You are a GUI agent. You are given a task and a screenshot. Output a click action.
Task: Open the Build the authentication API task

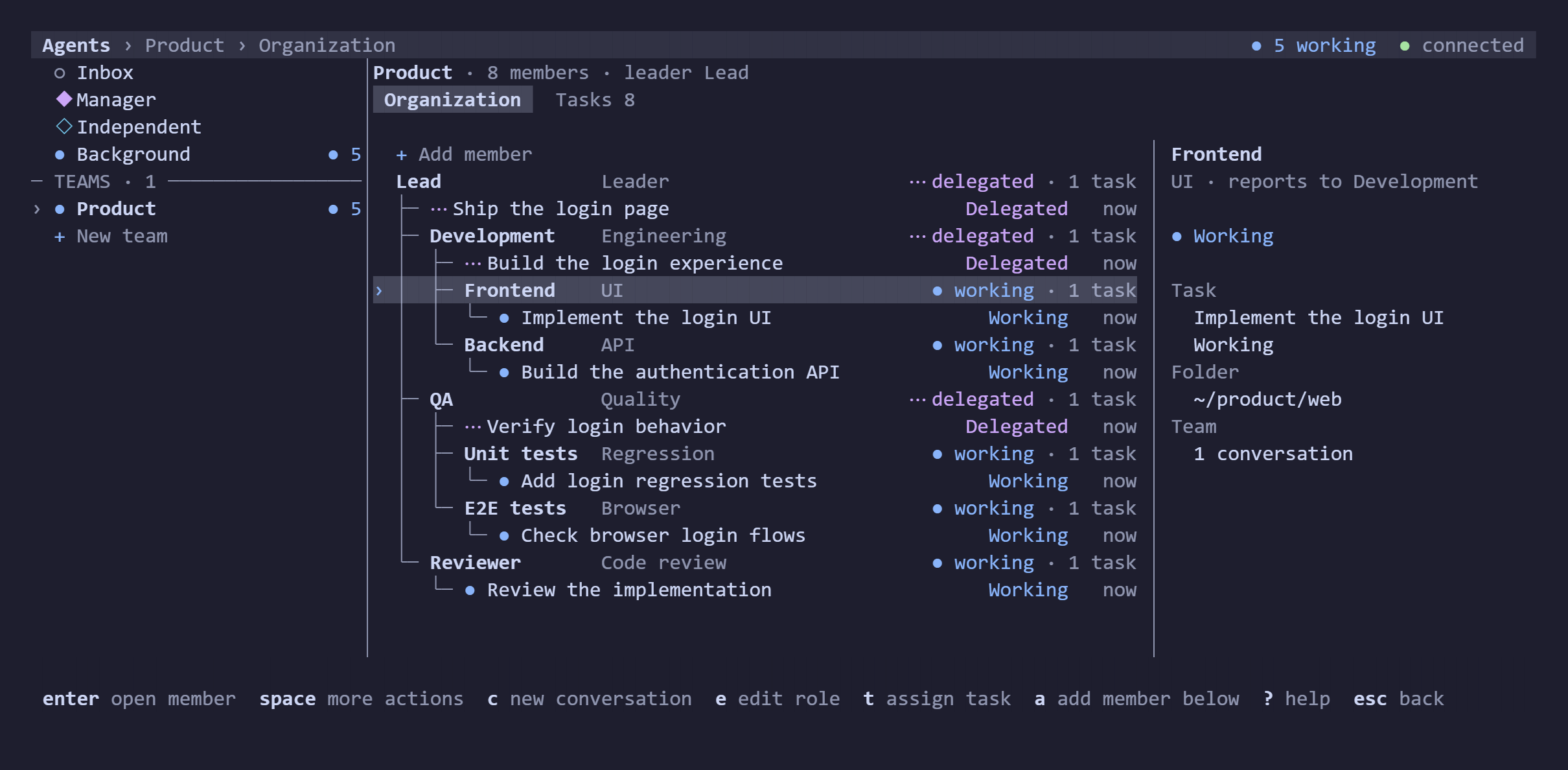tap(755, 372)
